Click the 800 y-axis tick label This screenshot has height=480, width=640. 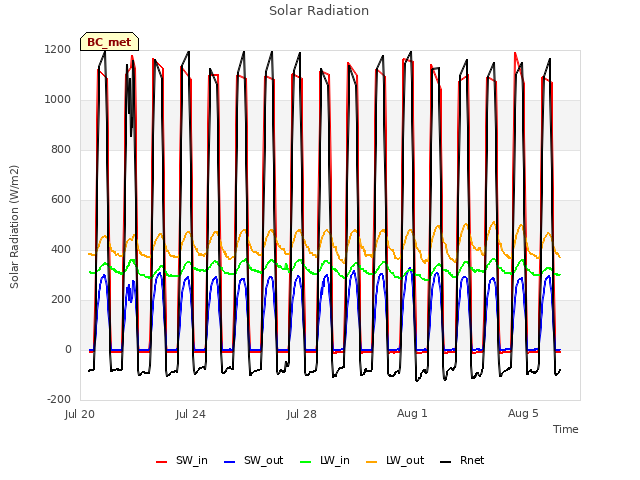(61, 149)
